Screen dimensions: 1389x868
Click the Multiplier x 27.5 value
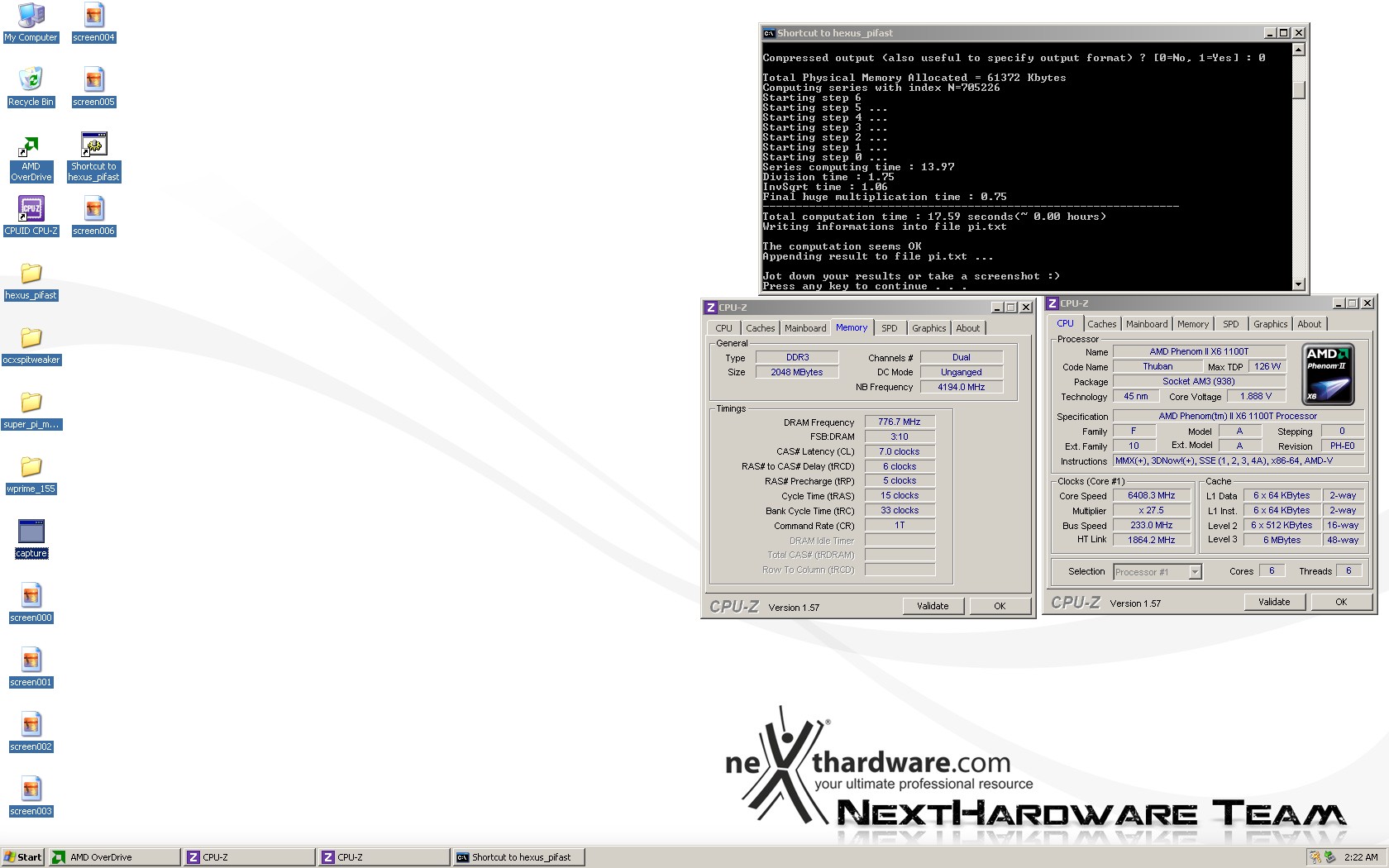(1151, 511)
